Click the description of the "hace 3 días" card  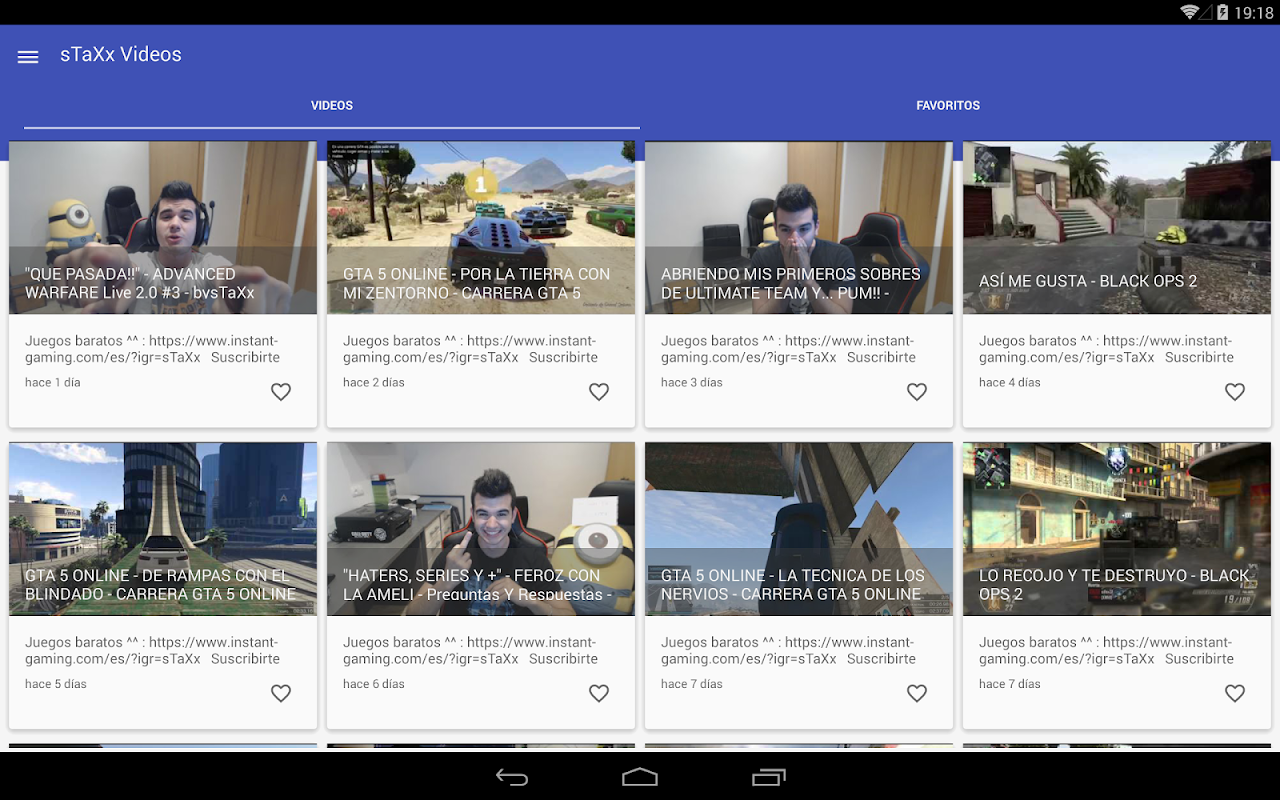coord(788,349)
